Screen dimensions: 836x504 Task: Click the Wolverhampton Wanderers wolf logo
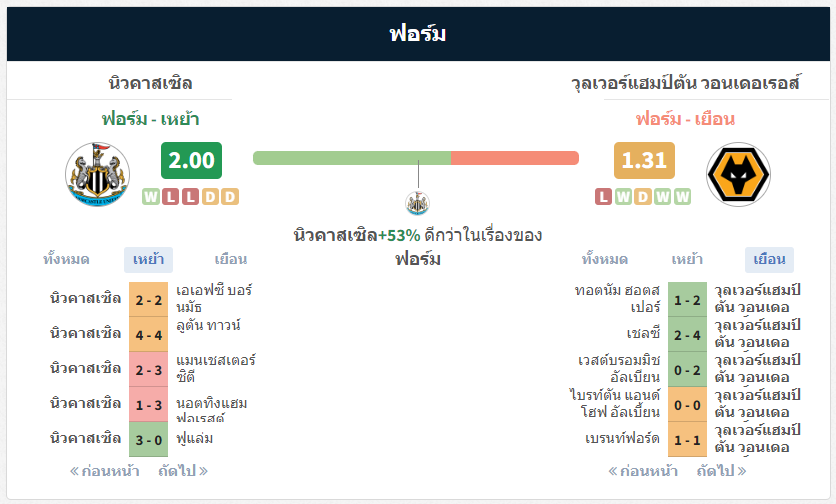coord(738,174)
